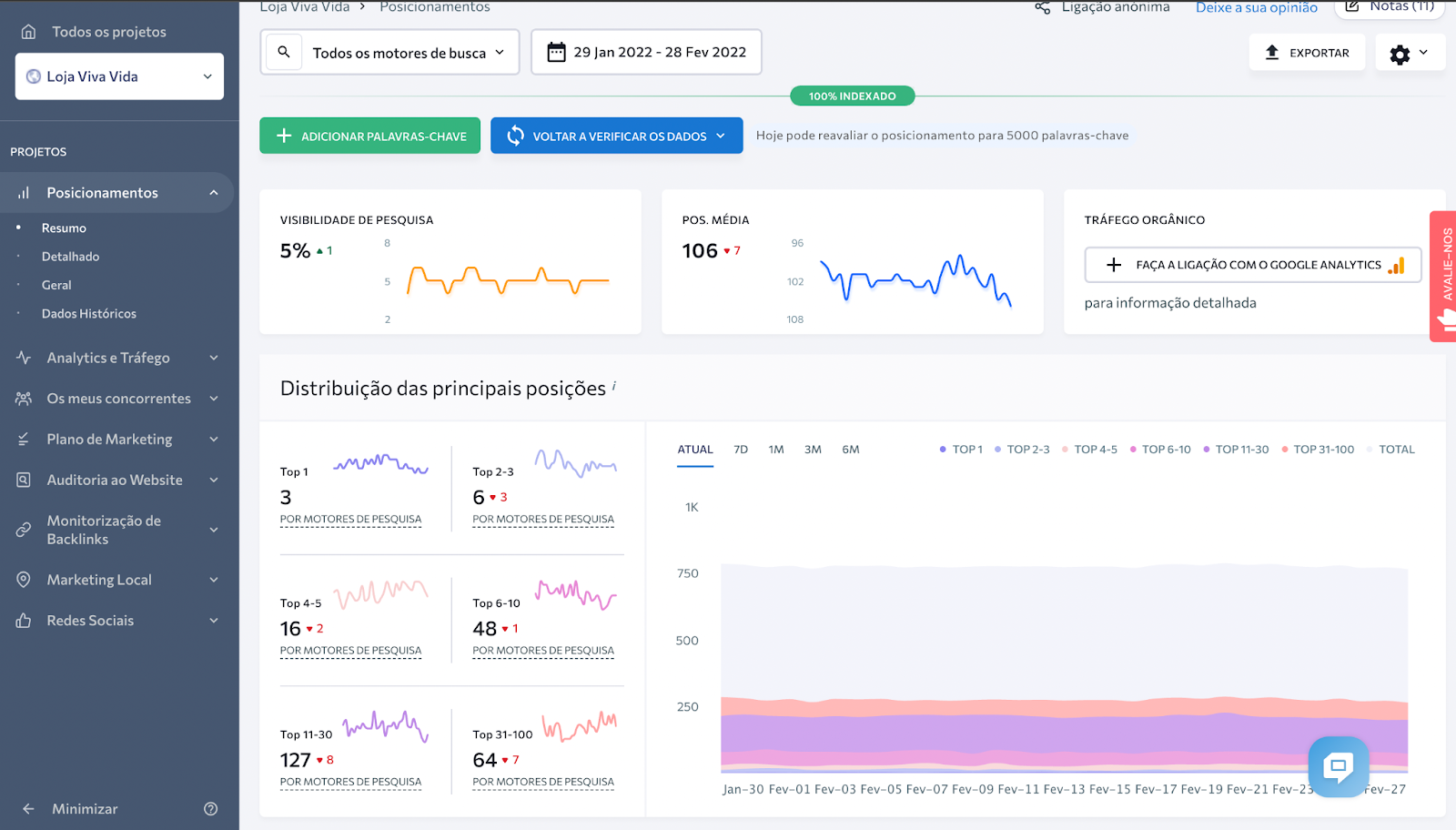Click the Minimizar arrow icon
Screen dimensions: 1456x830
click(28, 809)
